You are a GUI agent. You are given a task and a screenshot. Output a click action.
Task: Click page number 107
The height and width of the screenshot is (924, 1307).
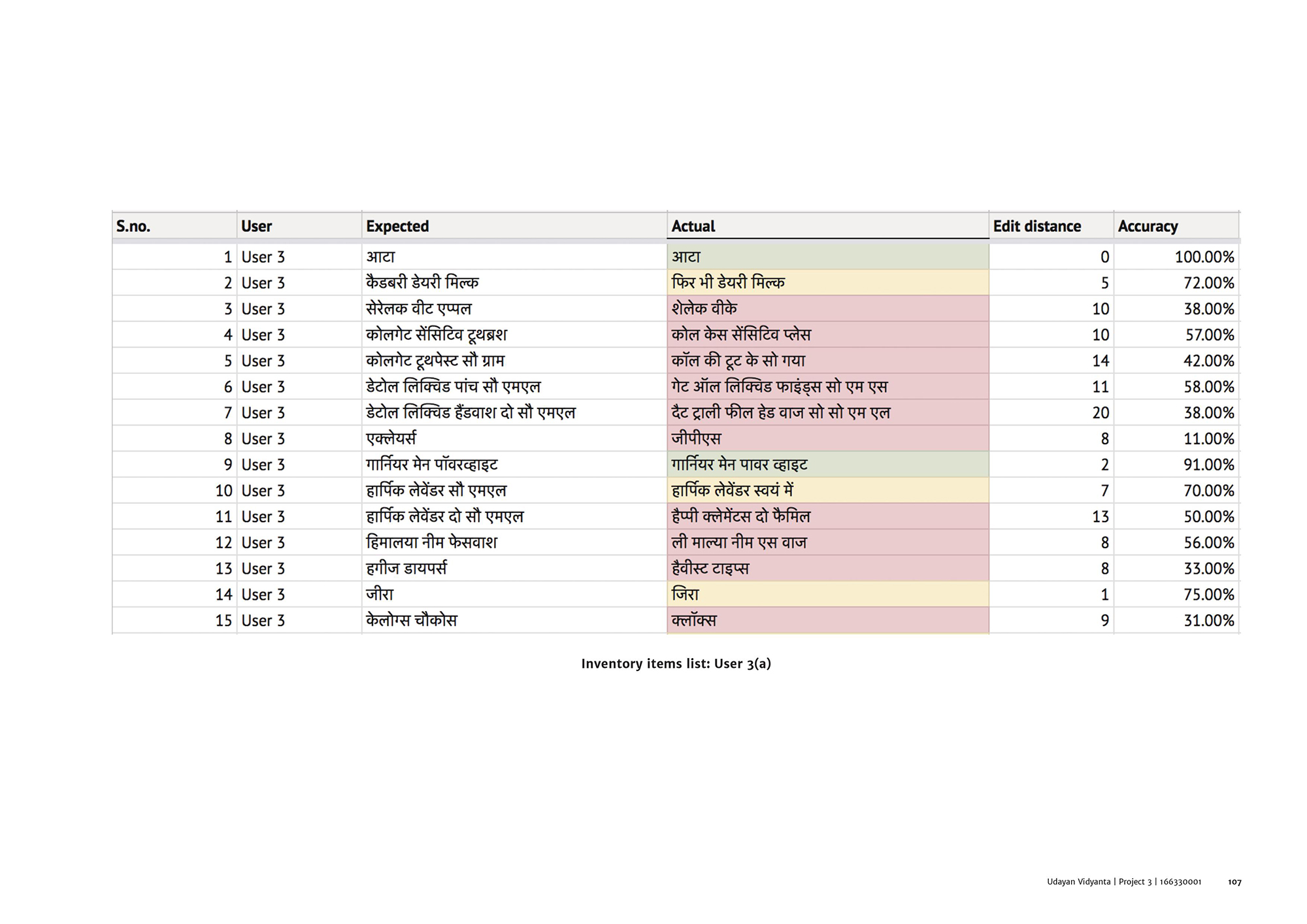(1234, 882)
